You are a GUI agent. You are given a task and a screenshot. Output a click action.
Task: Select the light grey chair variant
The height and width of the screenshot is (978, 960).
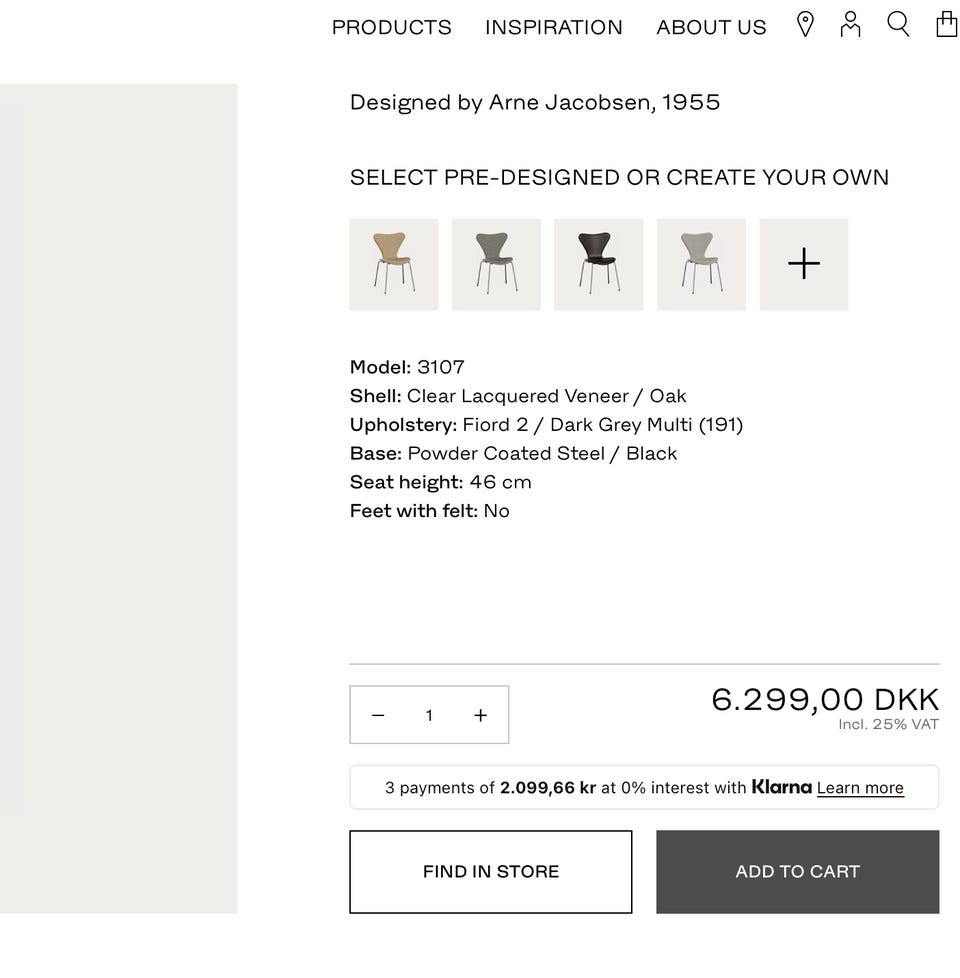pos(701,264)
